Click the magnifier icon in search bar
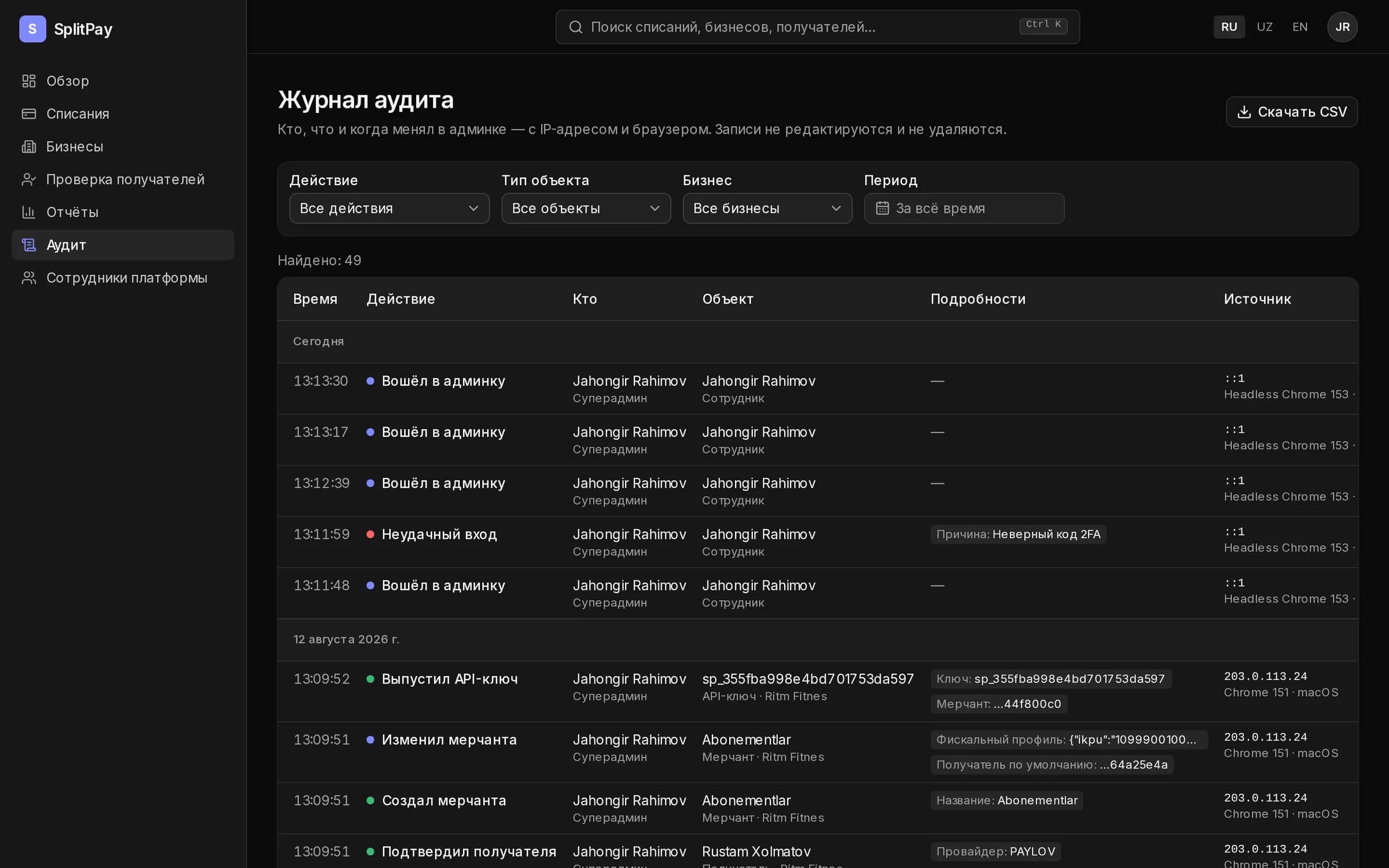The image size is (1389, 868). (x=575, y=27)
